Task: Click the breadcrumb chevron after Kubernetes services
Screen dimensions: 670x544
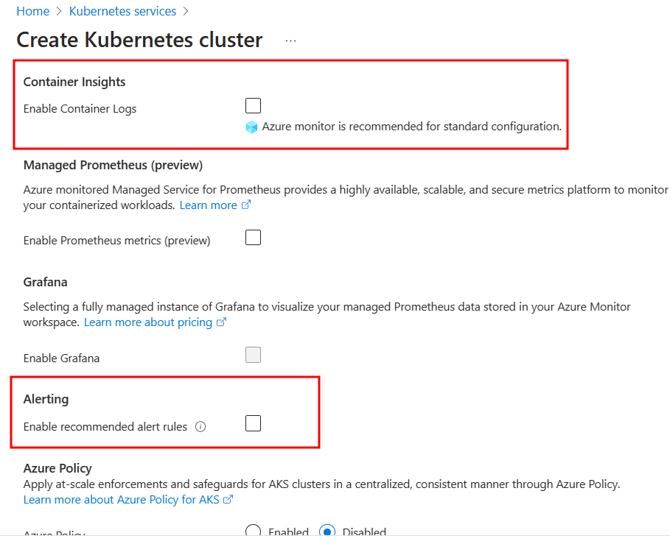Action: point(186,12)
